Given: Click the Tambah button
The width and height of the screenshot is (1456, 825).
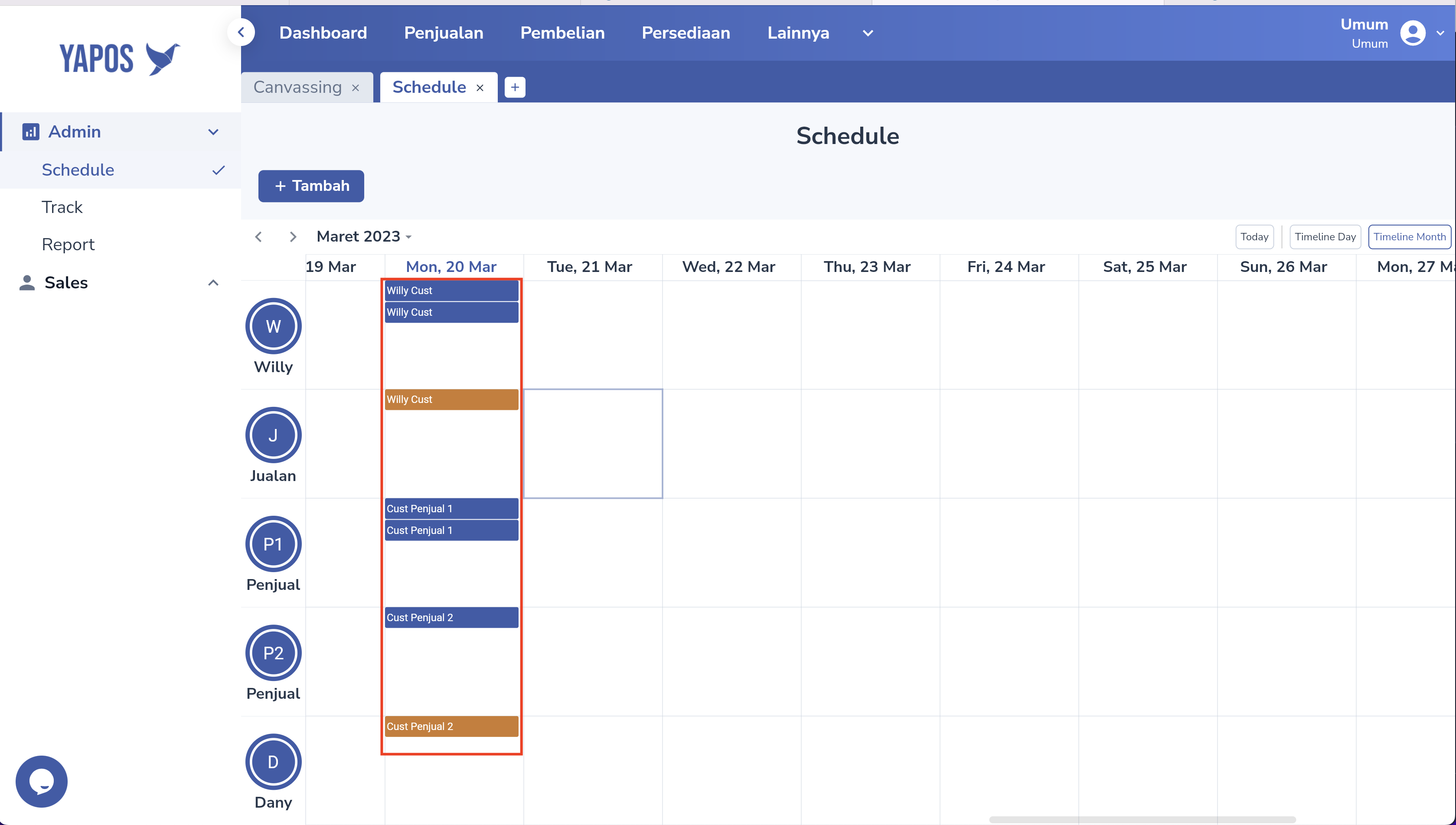Looking at the screenshot, I should click(311, 186).
